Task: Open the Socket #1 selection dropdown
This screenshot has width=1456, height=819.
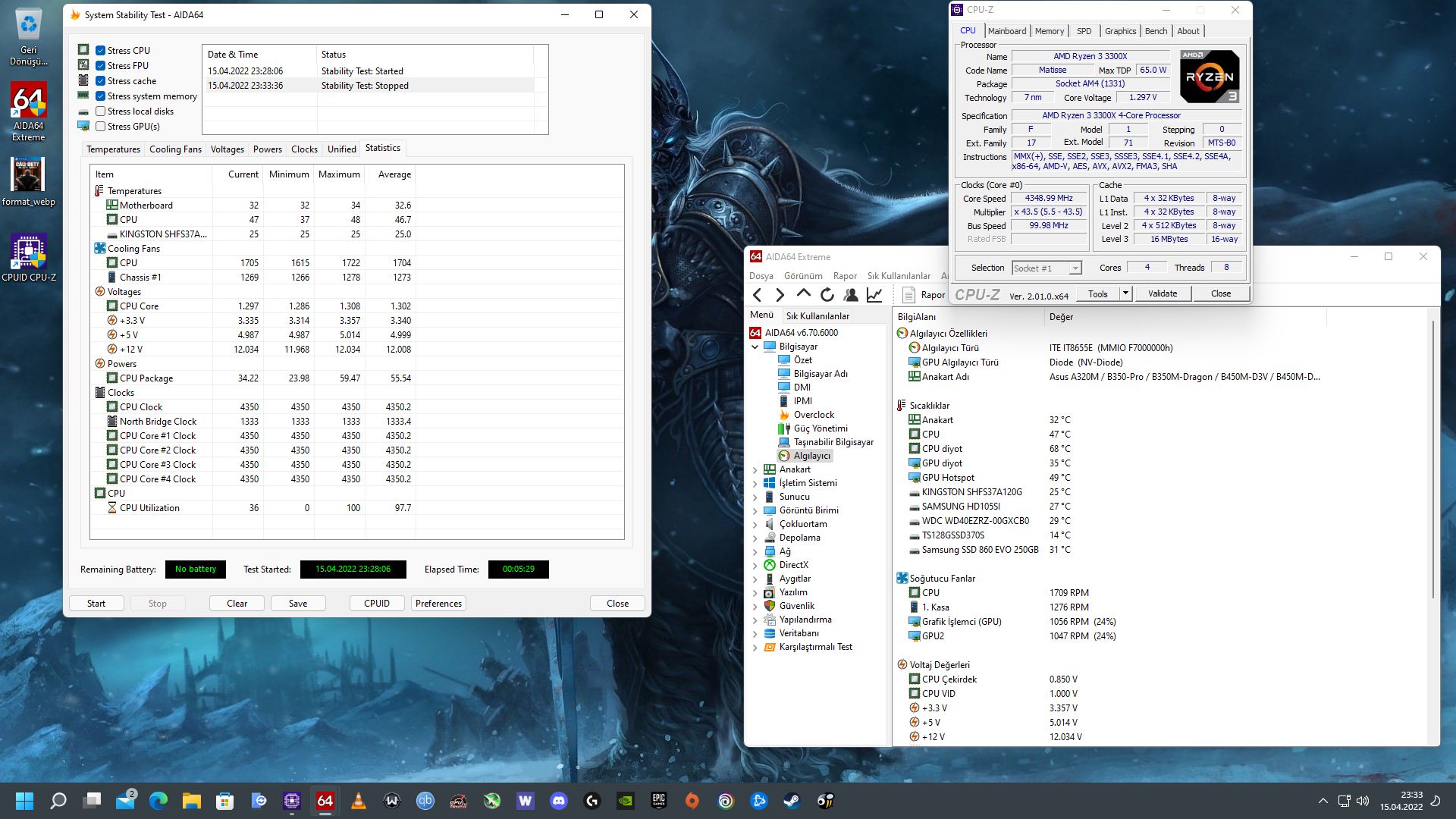Action: pyautogui.click(x=1075, y=268)
